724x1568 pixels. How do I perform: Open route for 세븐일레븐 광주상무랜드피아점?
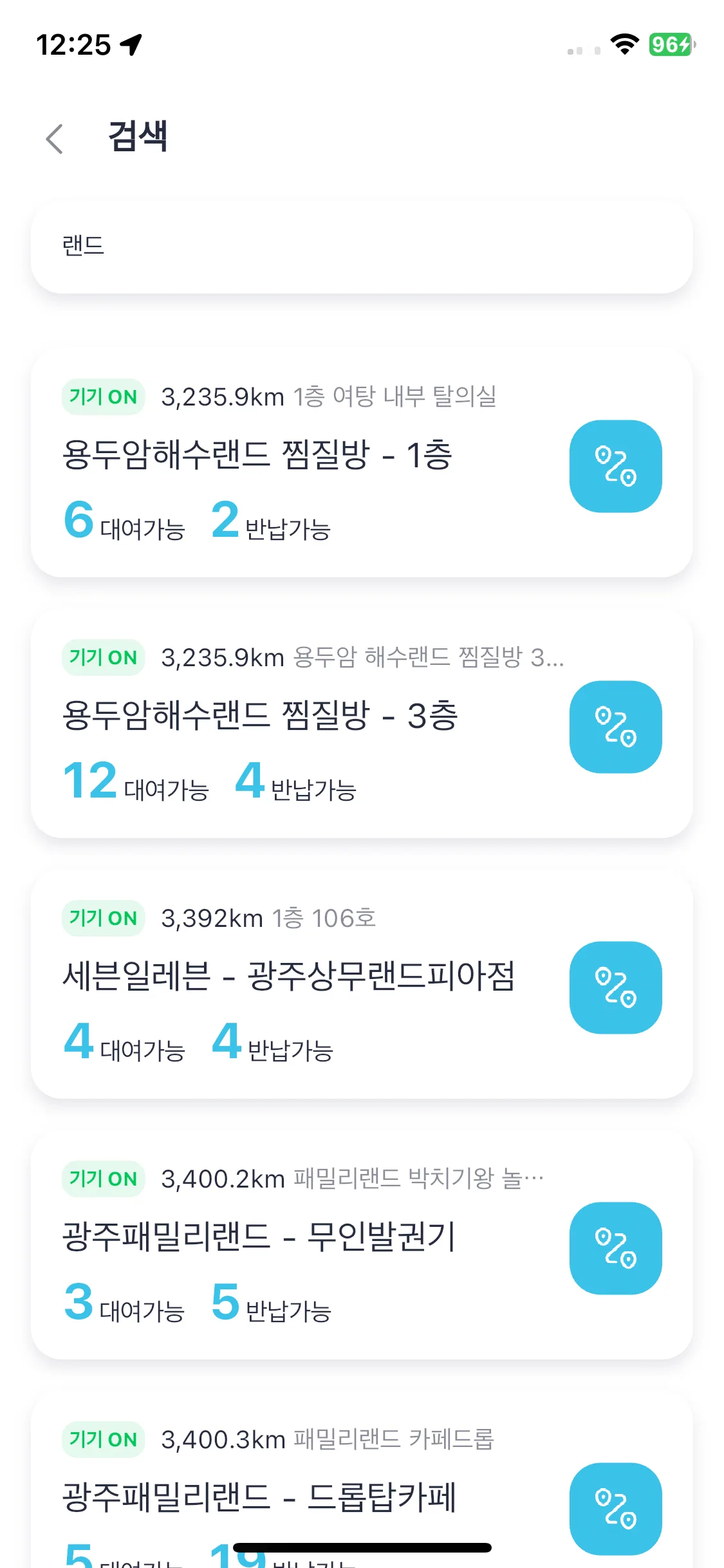[x=615, y=987]
